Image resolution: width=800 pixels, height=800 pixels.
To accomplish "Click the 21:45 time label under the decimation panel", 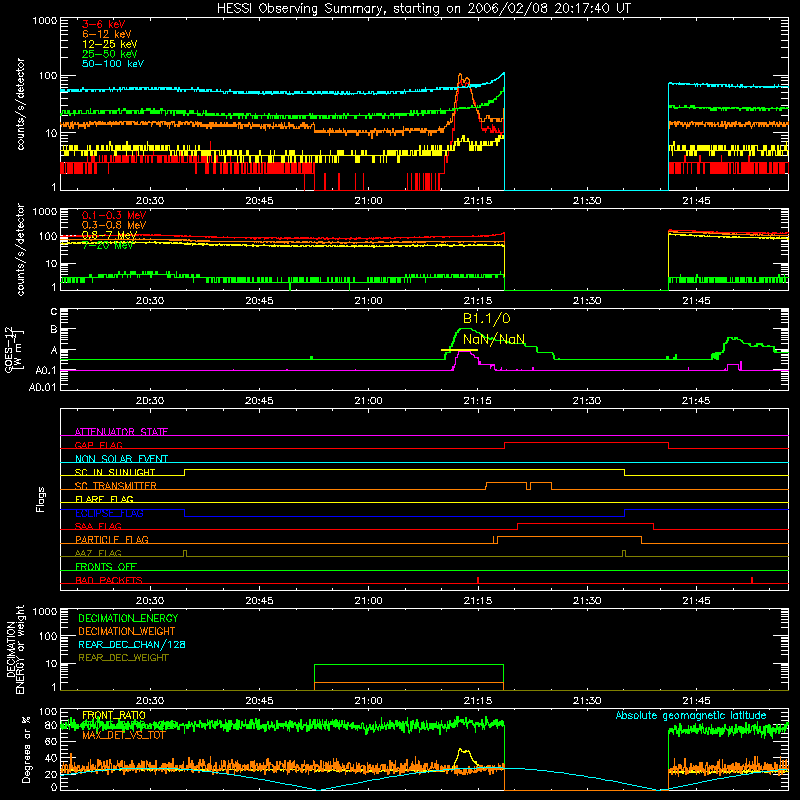I will [696, 701].
